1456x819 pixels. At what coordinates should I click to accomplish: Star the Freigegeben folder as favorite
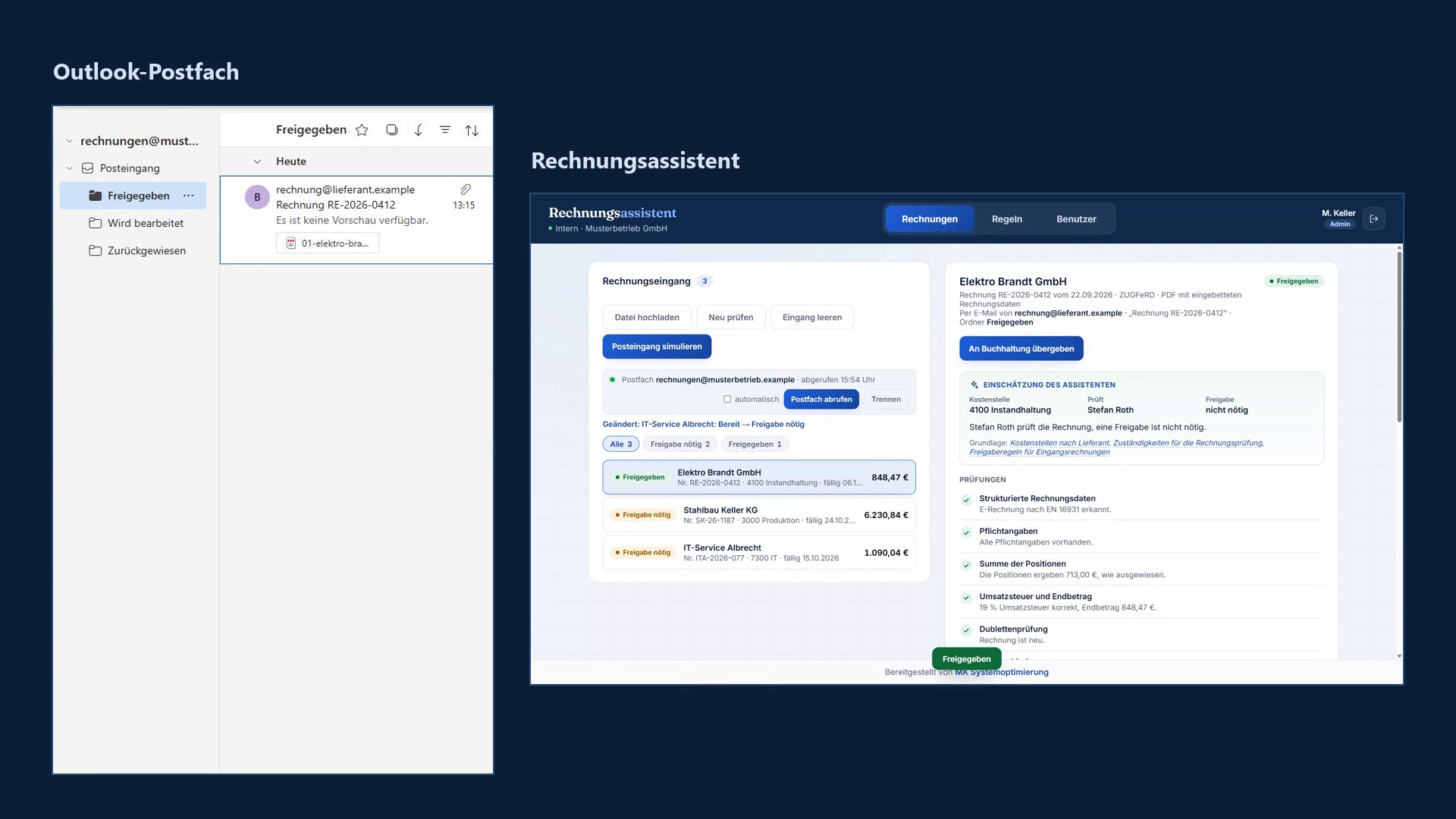point(362,130)
